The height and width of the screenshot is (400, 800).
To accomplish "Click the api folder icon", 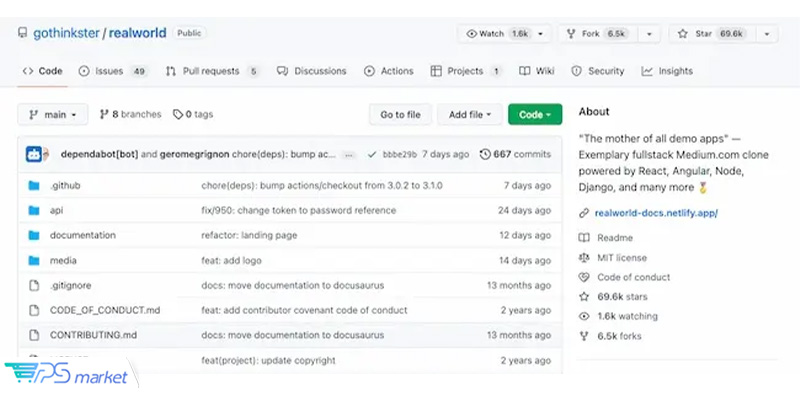I will click(34, 210).
